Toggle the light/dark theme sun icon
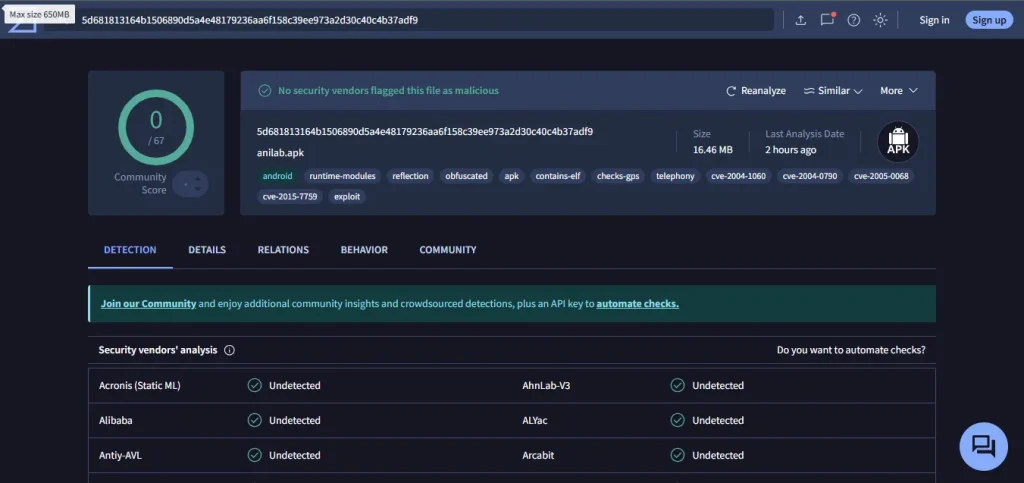Screen dimensions: 1024x483 880,20
